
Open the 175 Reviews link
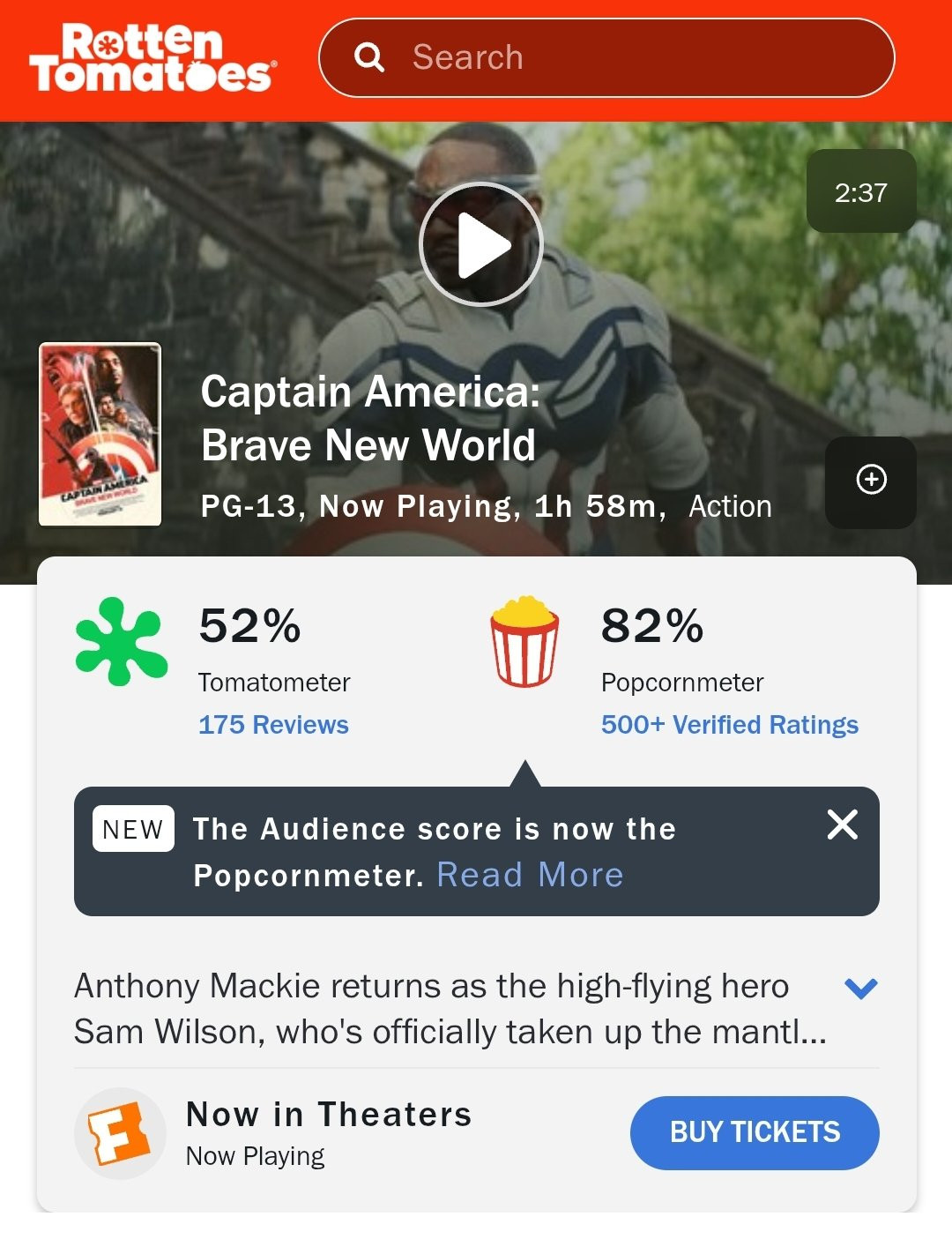(273, 725)
